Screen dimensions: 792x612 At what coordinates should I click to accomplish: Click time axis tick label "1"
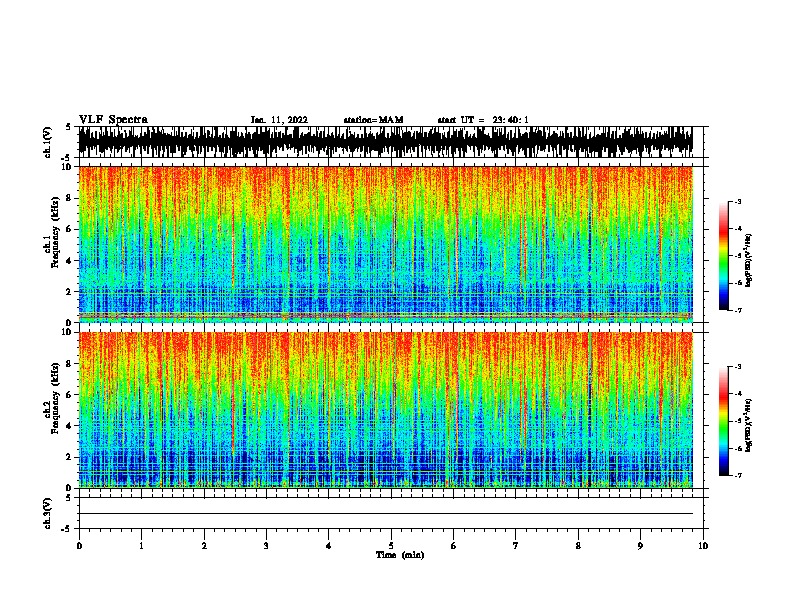141,546
